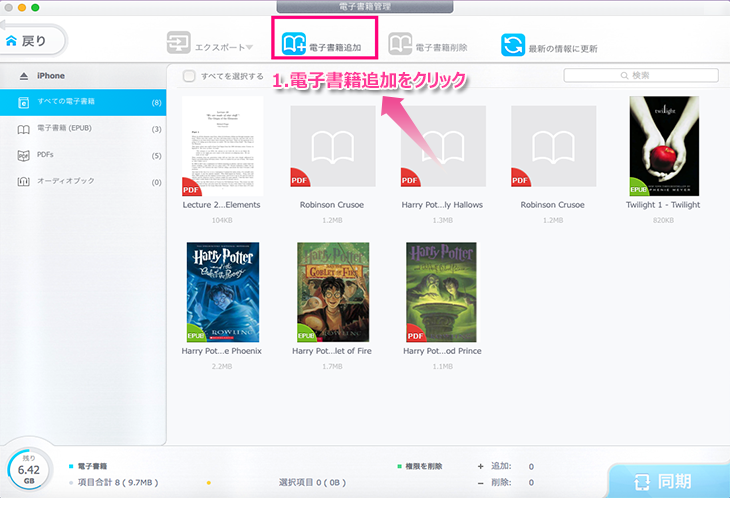Image resolution: width=730 pixels, height=510 pixels.
Task: Click the 820KB file size text
Action: (663, 220)
